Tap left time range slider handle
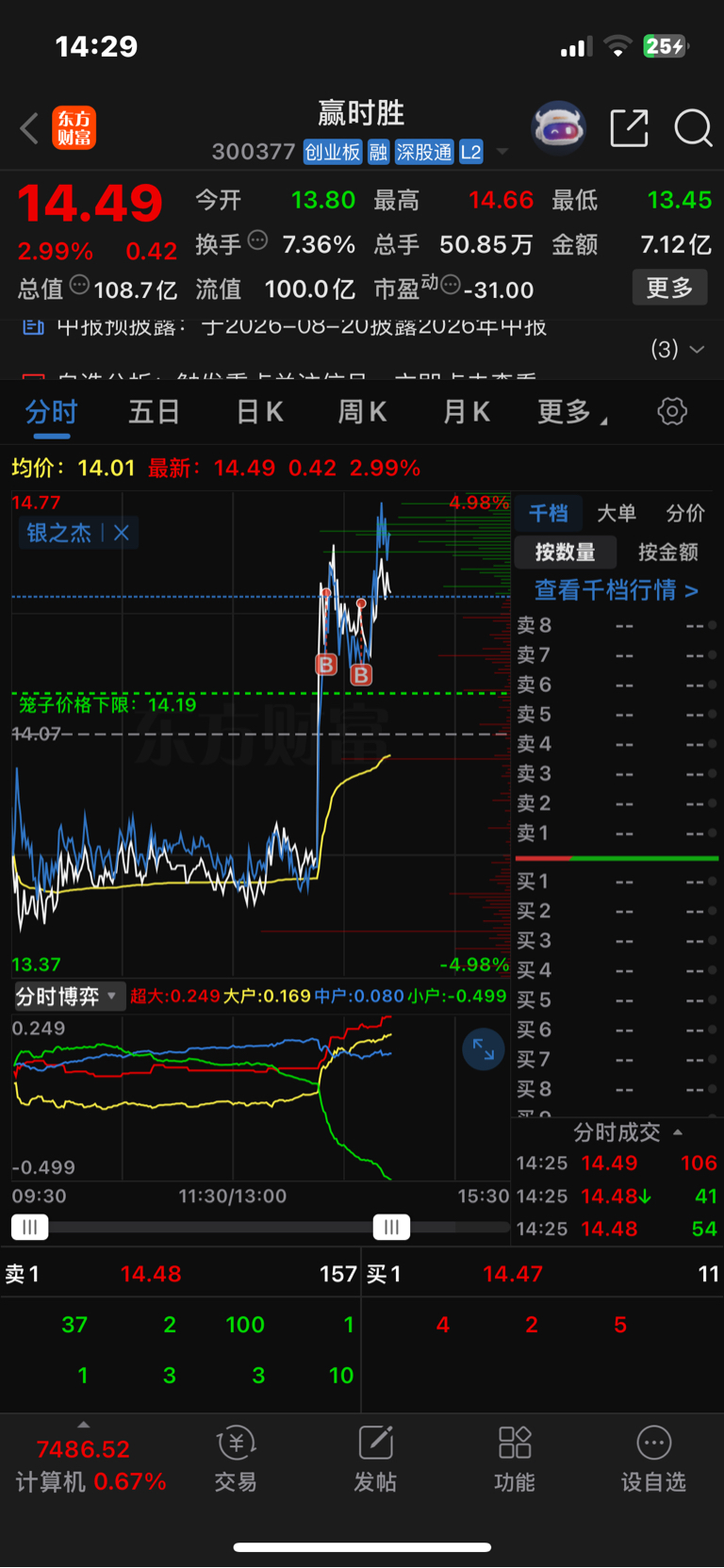Image resolution: width=724 pixels, height=1568 pixels. point(29,1227)
